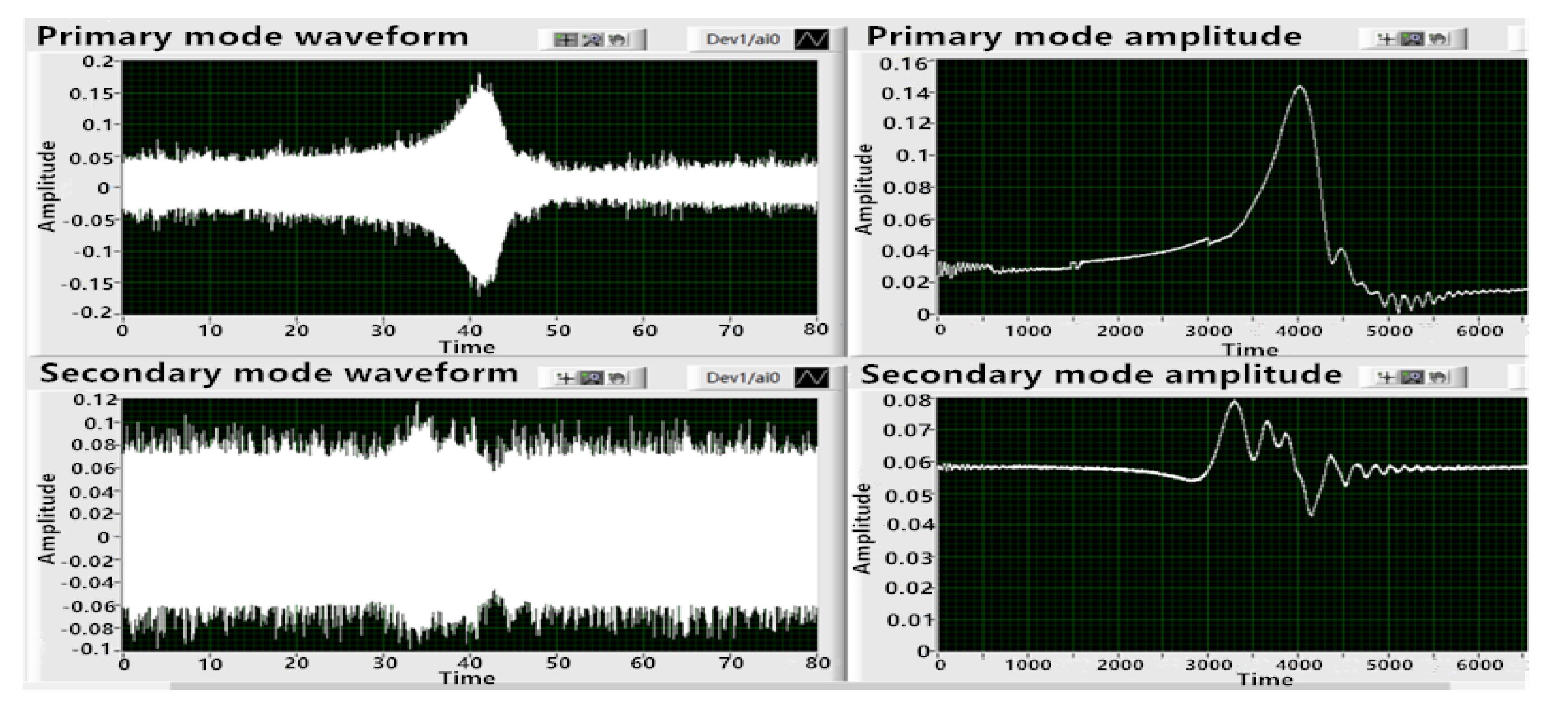
Task: Select panning hand tool on Primary mode amplitude
Action: (1439, 40)
